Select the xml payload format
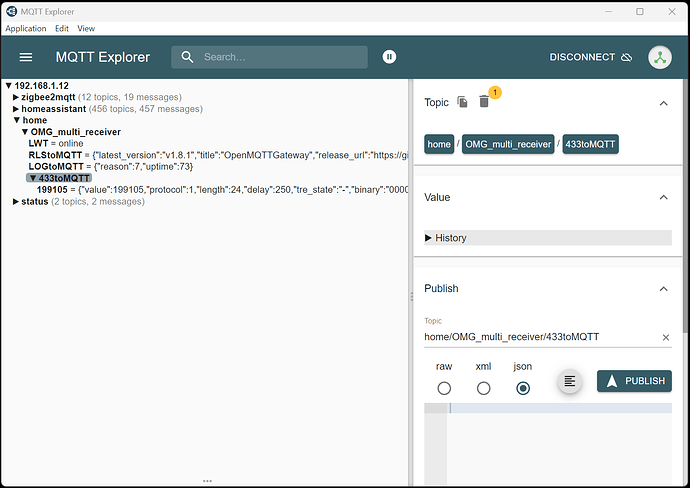Screen dimensions: 690x488 pyautogui.click(x=483, y=388)
